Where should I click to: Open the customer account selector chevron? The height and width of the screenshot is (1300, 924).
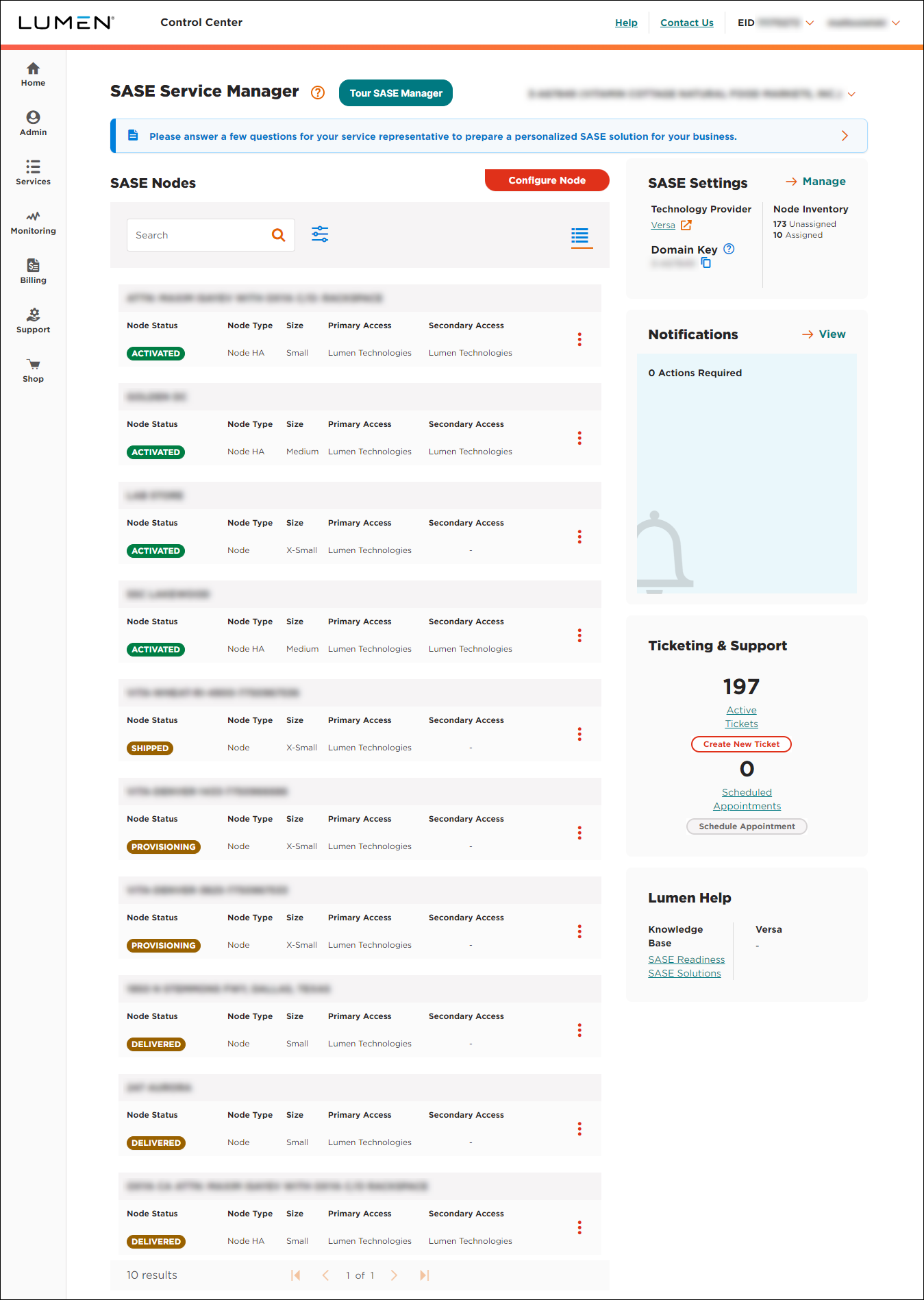tap(851, 94)
